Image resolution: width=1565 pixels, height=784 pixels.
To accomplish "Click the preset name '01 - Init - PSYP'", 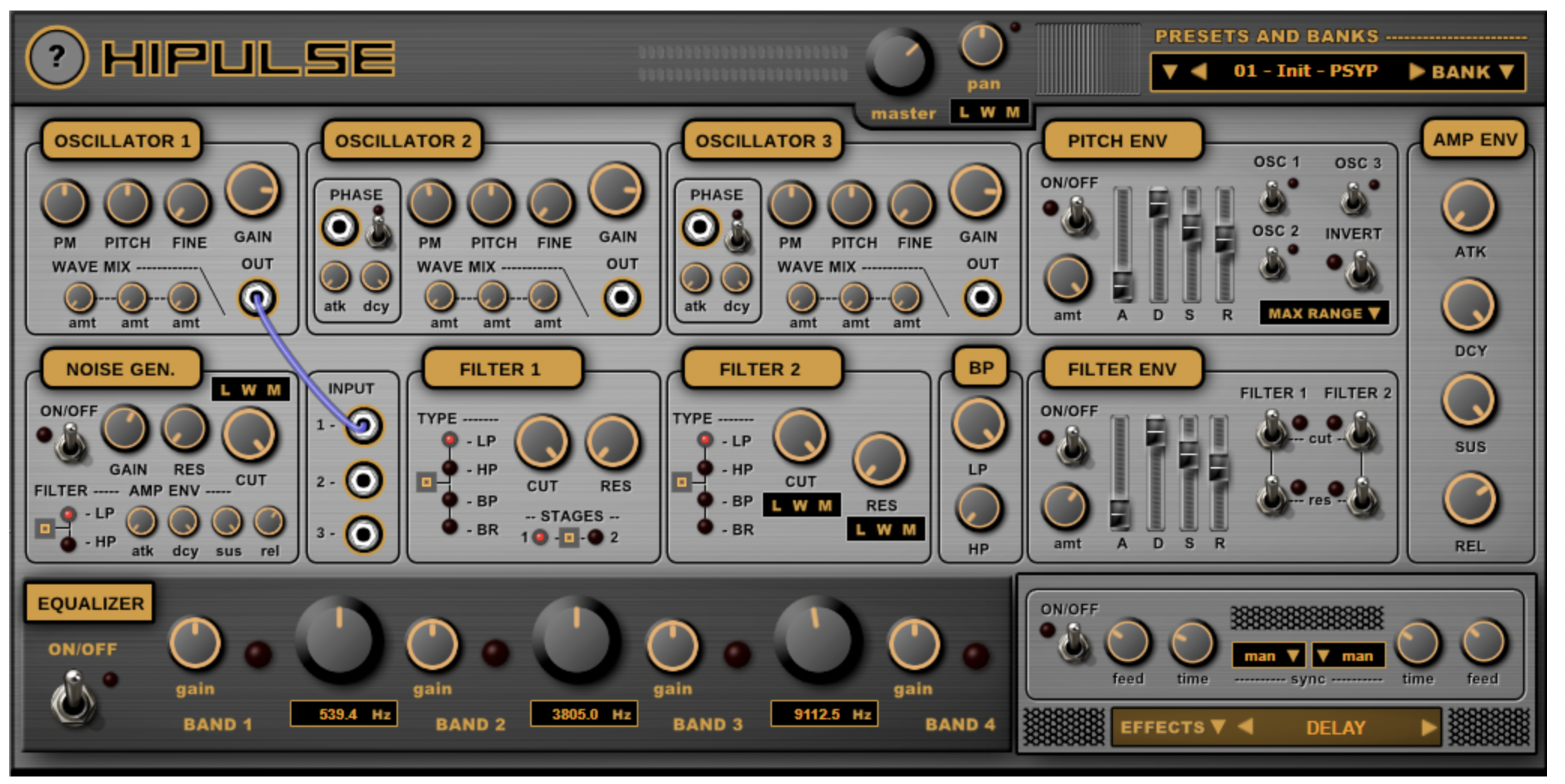I will (x=1305, y=71).
